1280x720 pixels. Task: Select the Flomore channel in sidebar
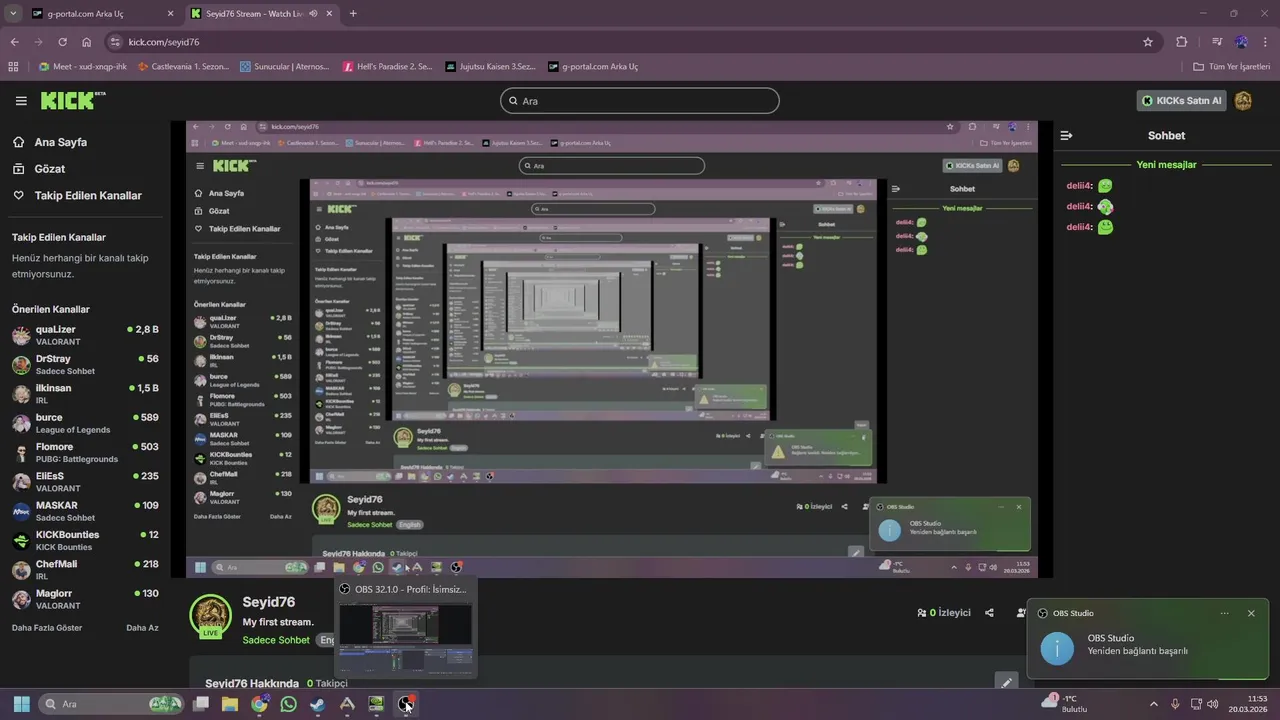point(85,452)
